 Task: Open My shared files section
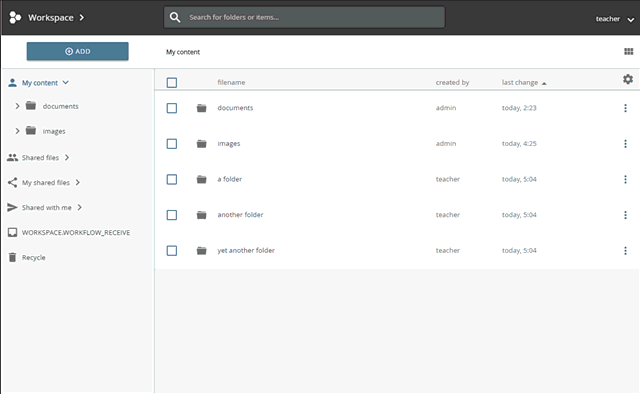pyautogui.click(x=46, y=183)
